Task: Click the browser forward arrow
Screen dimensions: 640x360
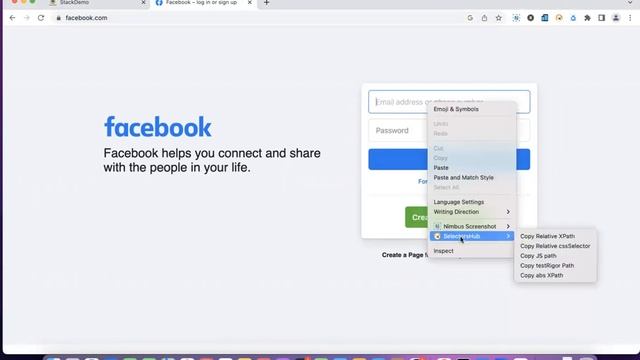Action: coord(27,18)
